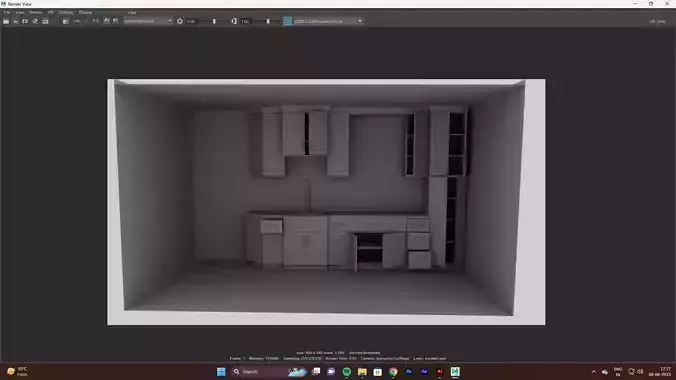Open the File menu

coord(7,13)
